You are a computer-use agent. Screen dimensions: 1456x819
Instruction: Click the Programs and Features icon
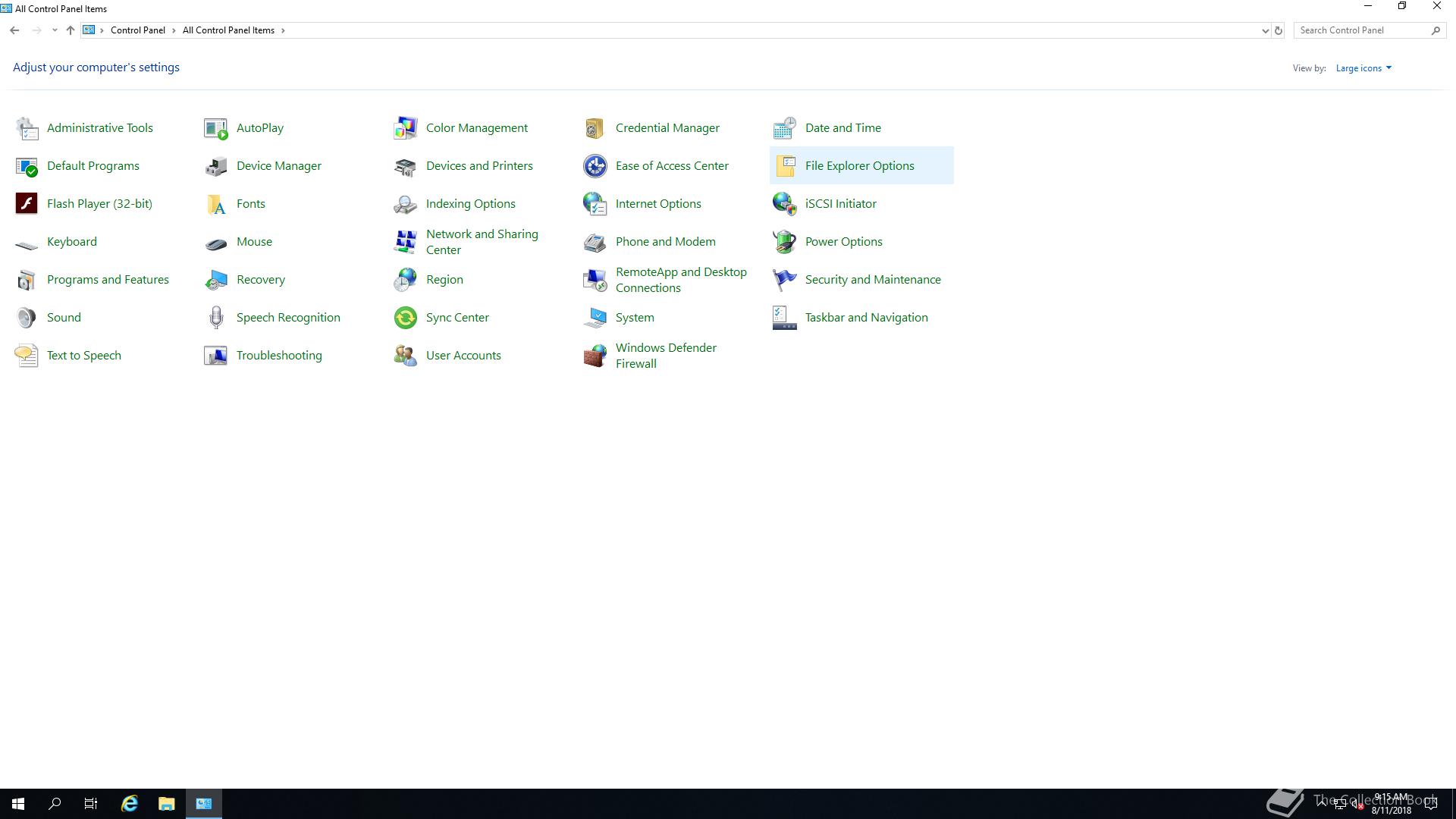click(x=27, y=280)
